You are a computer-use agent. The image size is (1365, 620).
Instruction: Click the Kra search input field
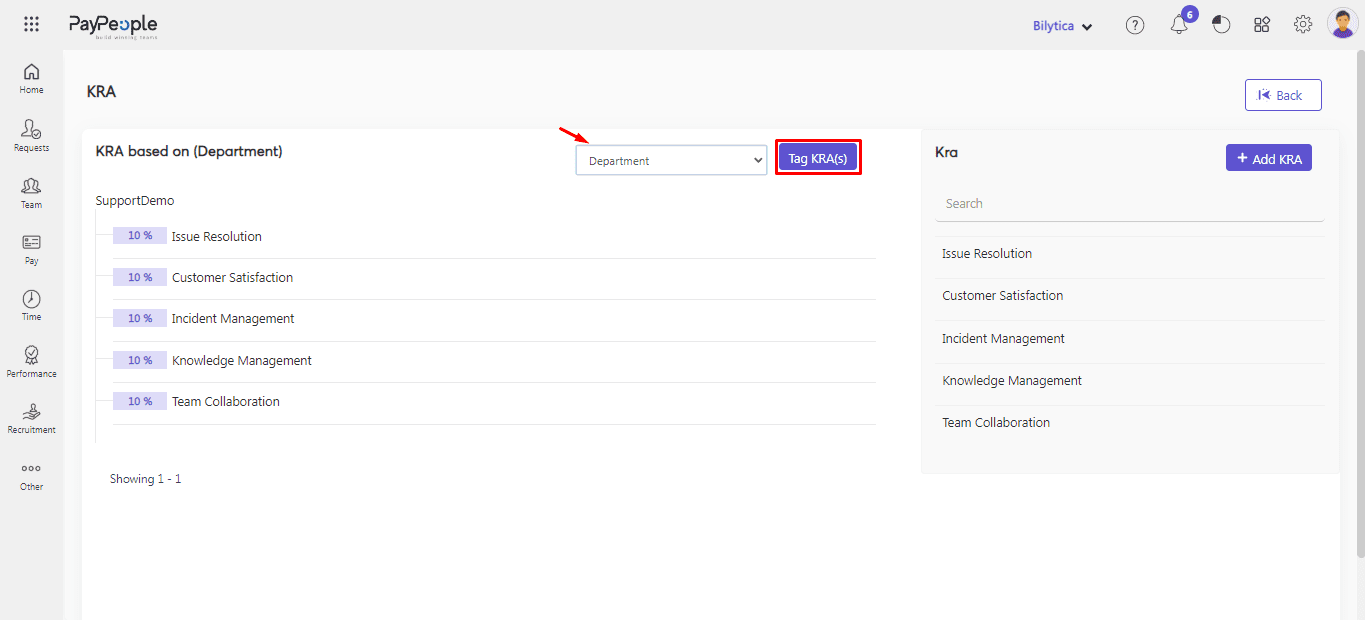tap(1129, 203)
